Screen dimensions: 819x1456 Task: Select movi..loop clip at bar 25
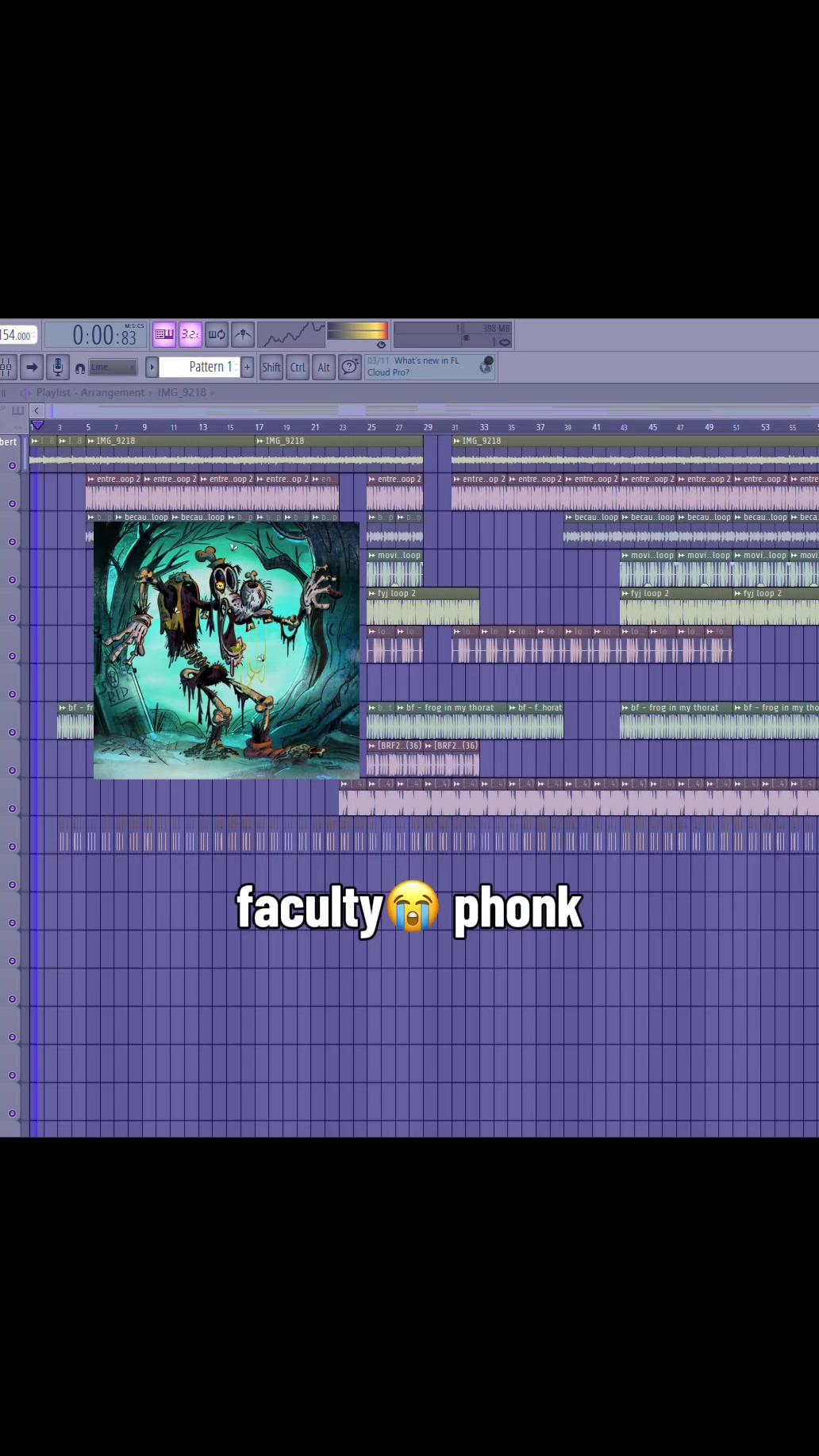[x=394, y=568]
